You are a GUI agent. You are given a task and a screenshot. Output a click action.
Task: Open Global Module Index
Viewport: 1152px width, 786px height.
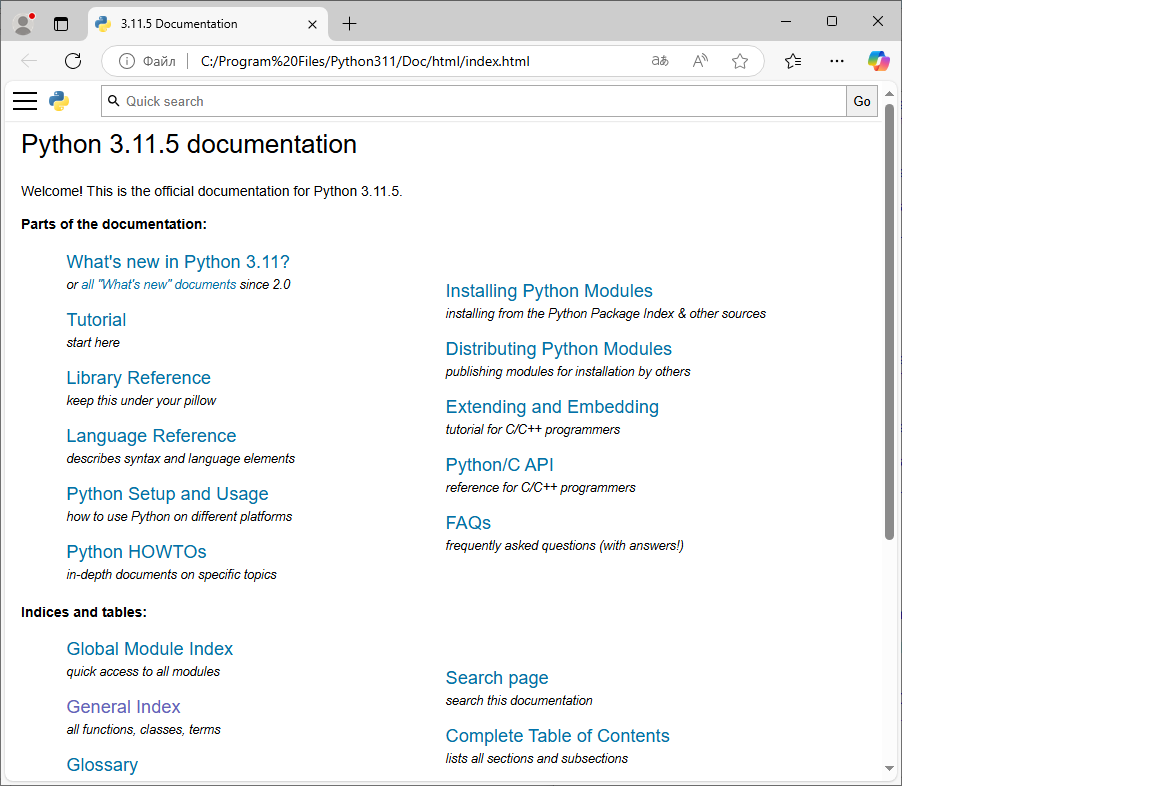point(149,649)
